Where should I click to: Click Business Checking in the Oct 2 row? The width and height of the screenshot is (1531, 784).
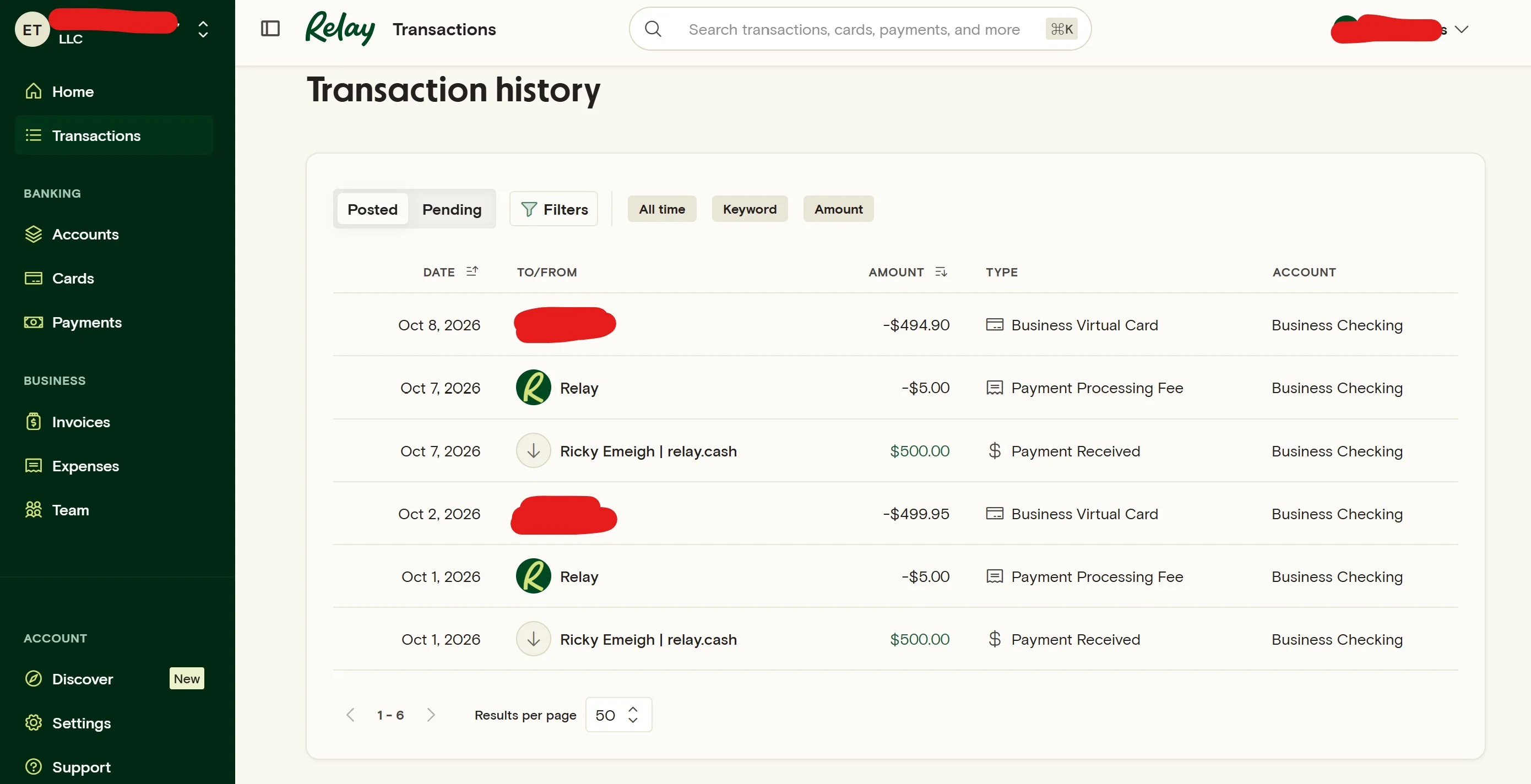tap(1337, 514)
